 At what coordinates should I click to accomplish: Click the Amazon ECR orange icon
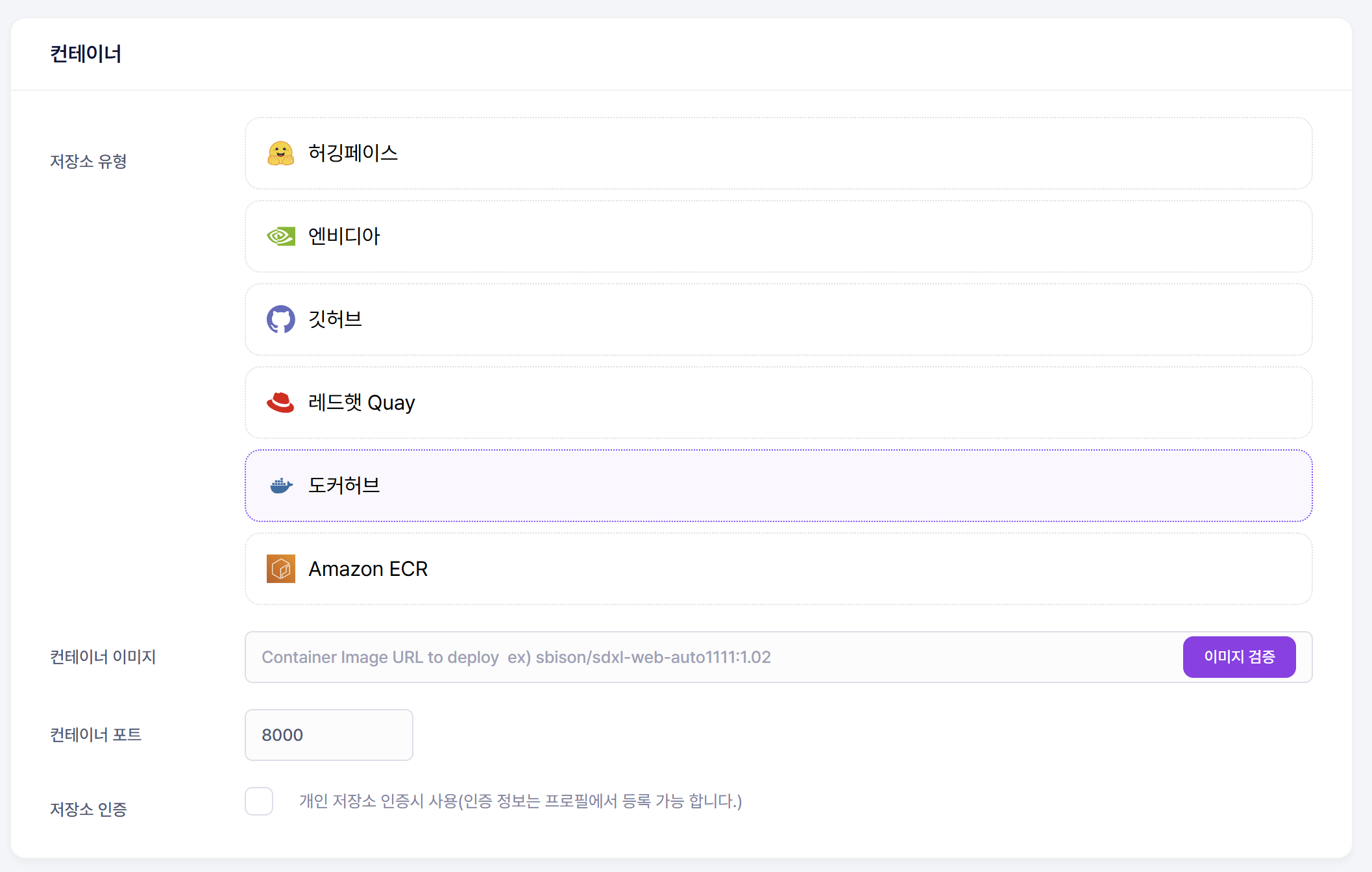tap(280, 569)
